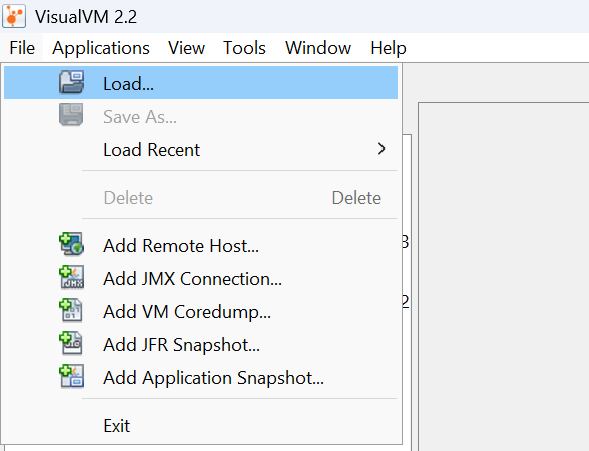
Task: Open the Help menu
Action: pos(388,48)
